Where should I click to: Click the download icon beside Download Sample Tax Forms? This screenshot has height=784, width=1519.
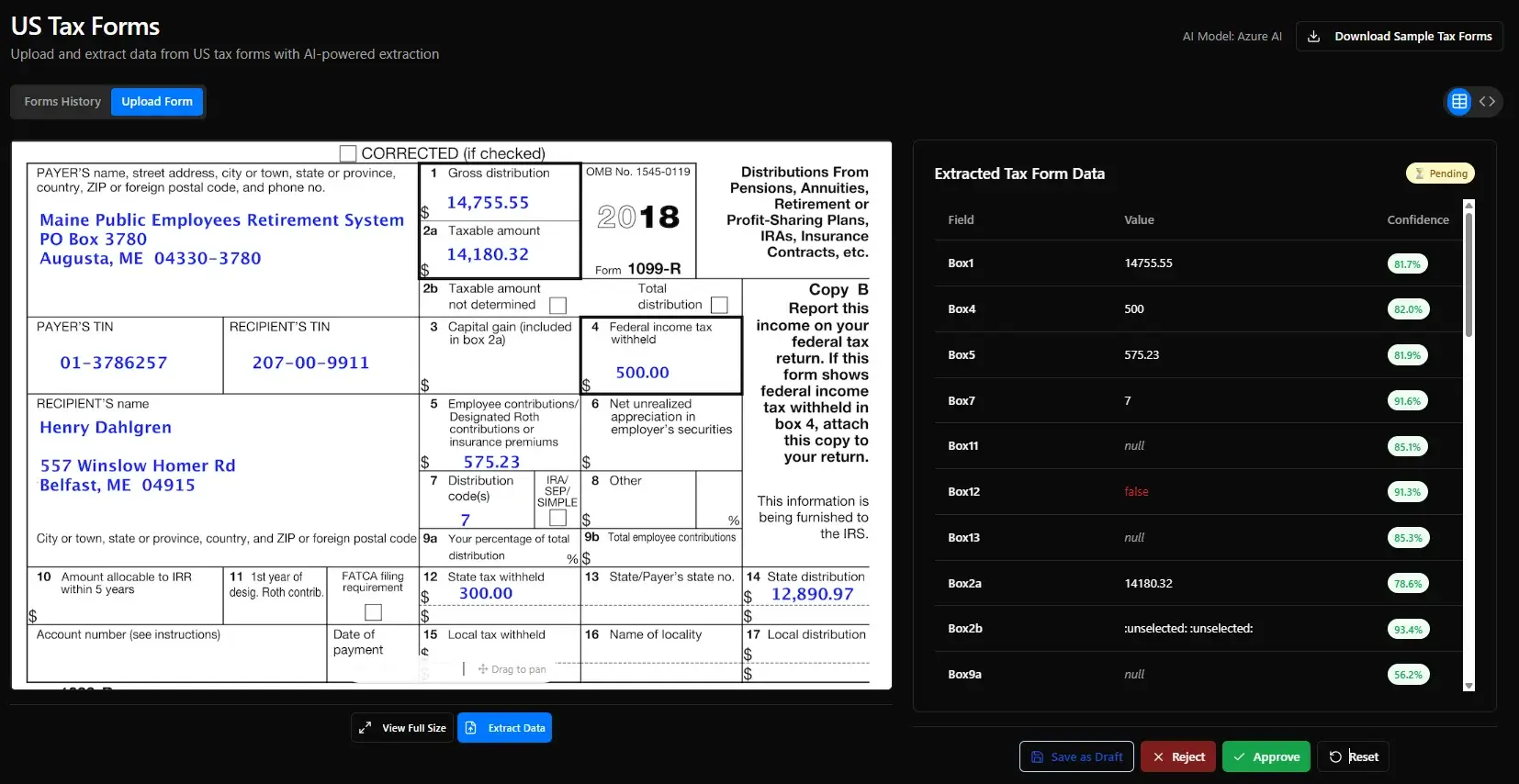point(1313,37)
